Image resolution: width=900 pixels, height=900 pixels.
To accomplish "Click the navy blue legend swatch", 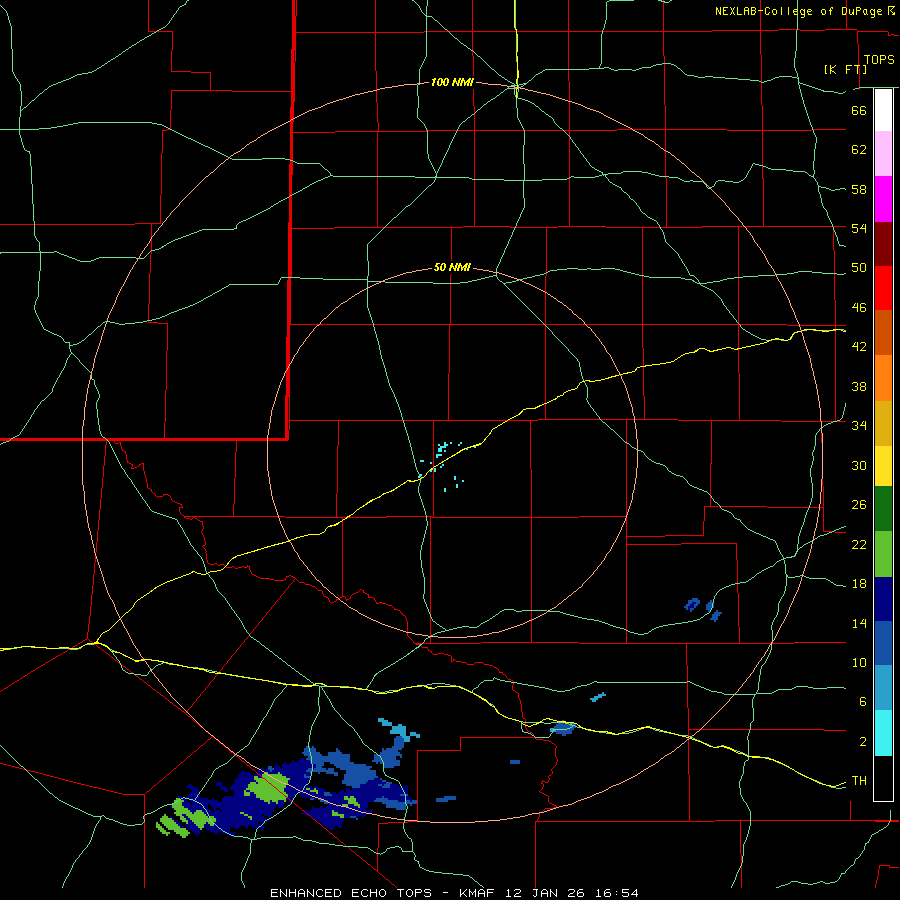I will 883,599.
